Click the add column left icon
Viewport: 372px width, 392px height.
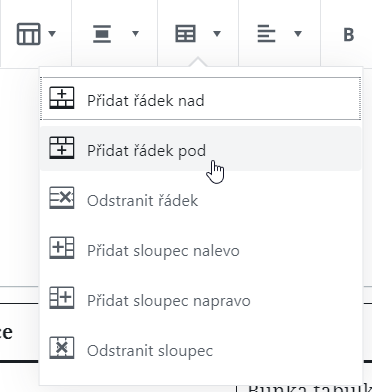click(x=62, y=248)
